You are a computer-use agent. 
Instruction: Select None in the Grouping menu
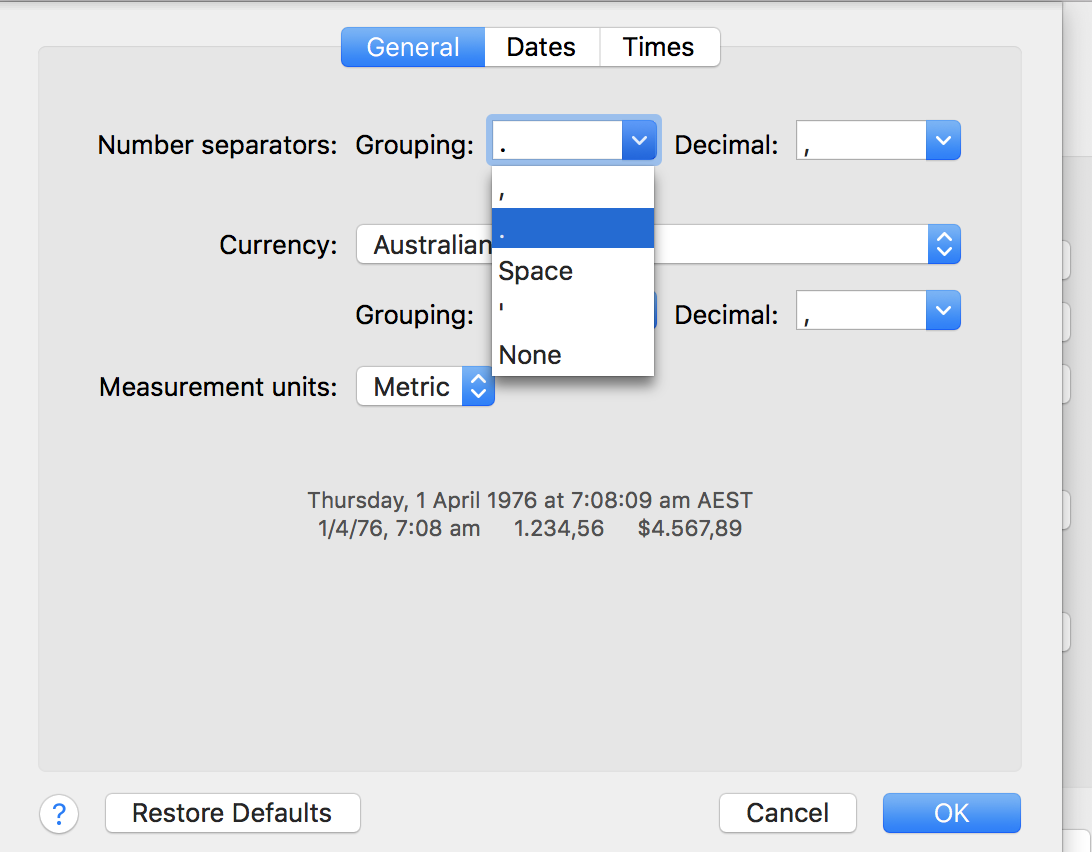pyautogui.click(x=572, y=355)
